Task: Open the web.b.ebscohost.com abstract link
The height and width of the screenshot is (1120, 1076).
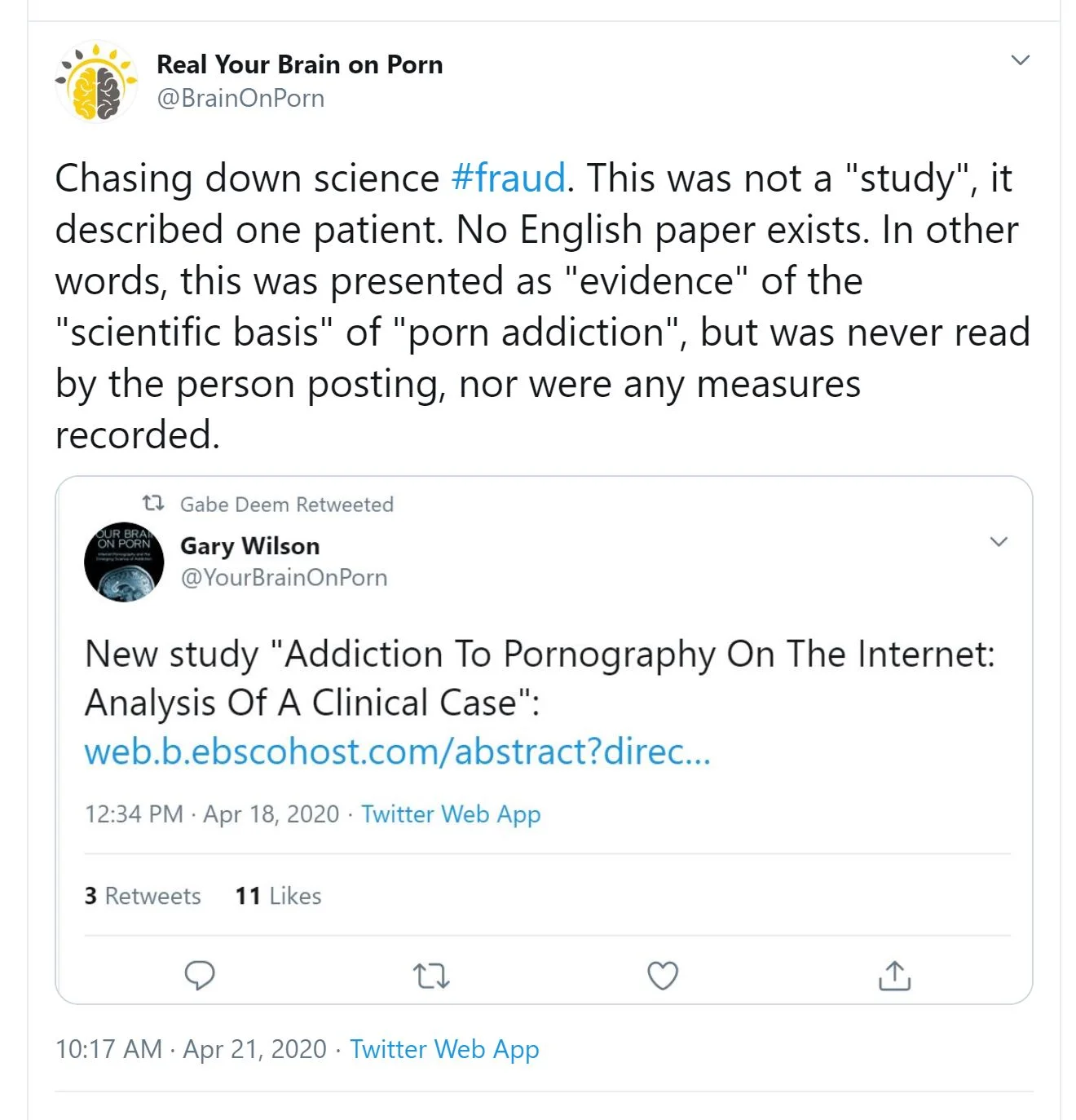Action: click(397, 751)
